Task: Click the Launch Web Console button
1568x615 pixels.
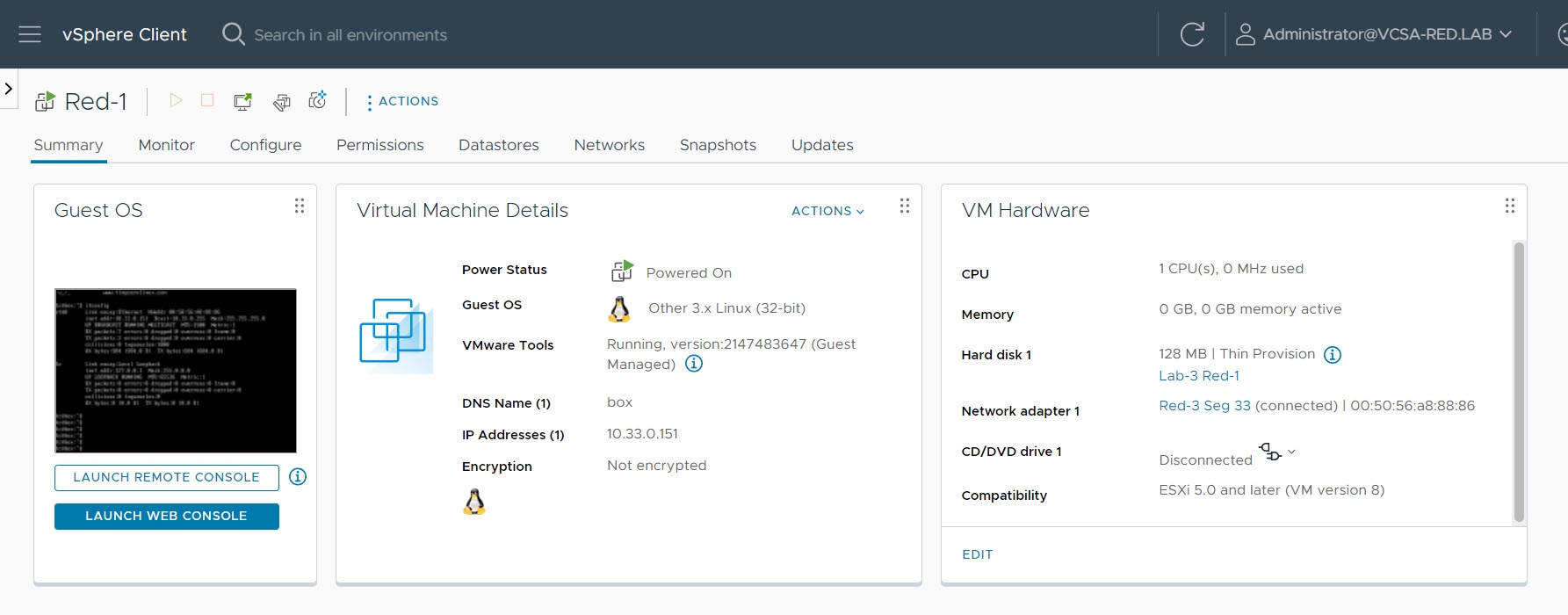Action: pyautogui.click(x=166, y=517)
